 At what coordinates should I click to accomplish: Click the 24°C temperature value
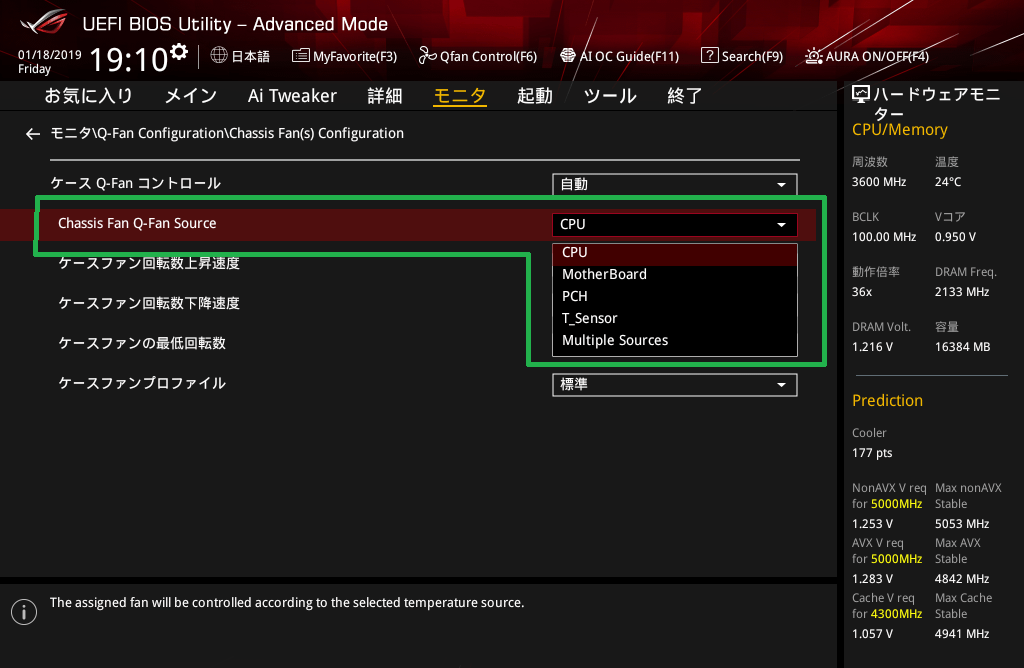(948, 182)
